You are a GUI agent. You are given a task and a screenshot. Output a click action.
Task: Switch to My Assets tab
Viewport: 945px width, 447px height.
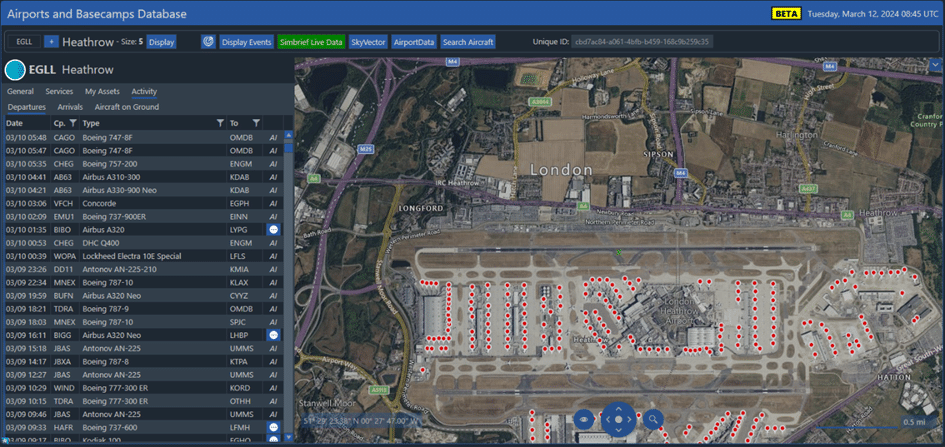point(102,92)
